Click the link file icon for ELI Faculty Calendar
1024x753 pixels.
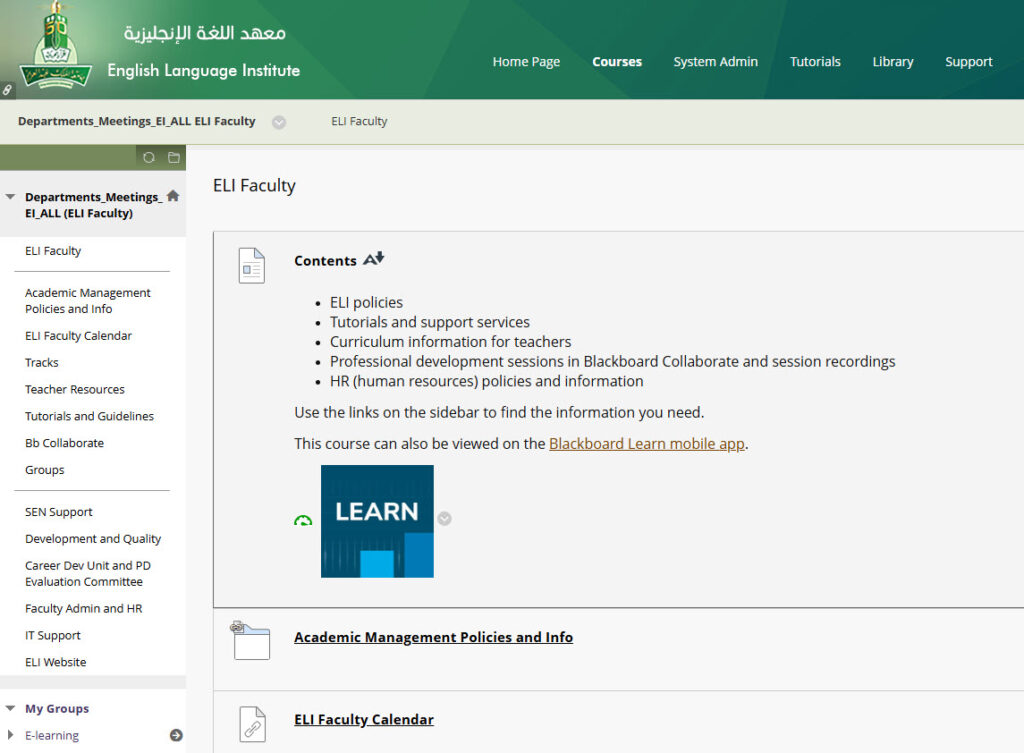[251, 723]
